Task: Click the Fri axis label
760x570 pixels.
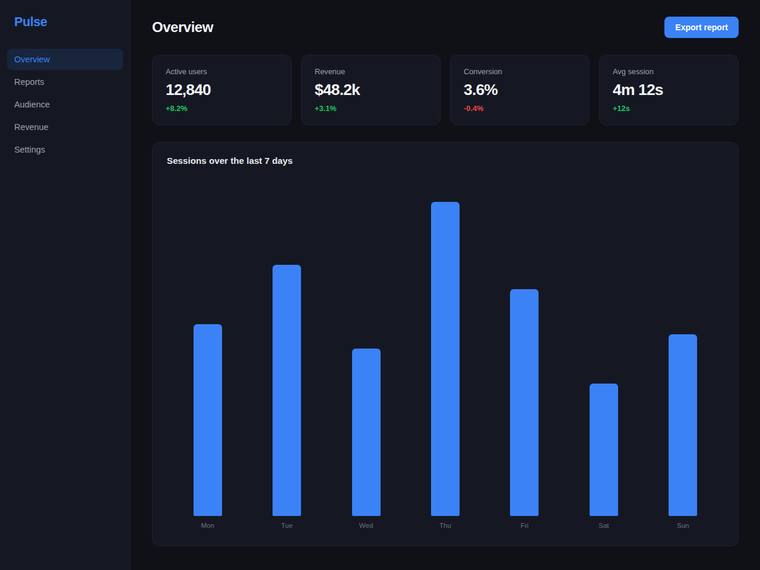Action: pyautogui.click(x=524, y=525)
